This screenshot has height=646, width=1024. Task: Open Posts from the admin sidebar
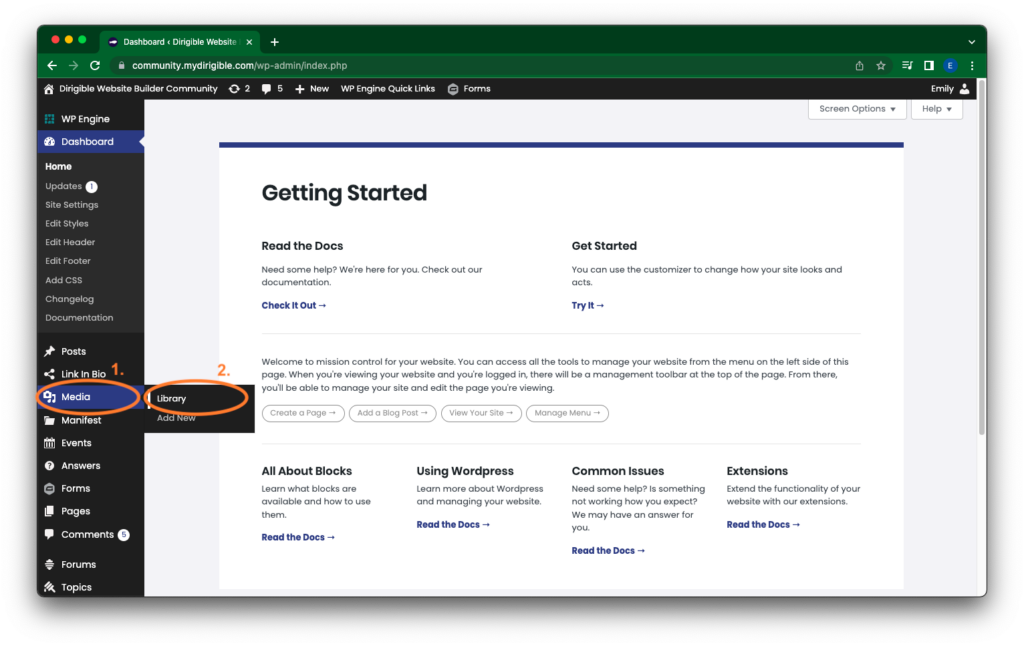pyautogui.click(x=48, y=351)
